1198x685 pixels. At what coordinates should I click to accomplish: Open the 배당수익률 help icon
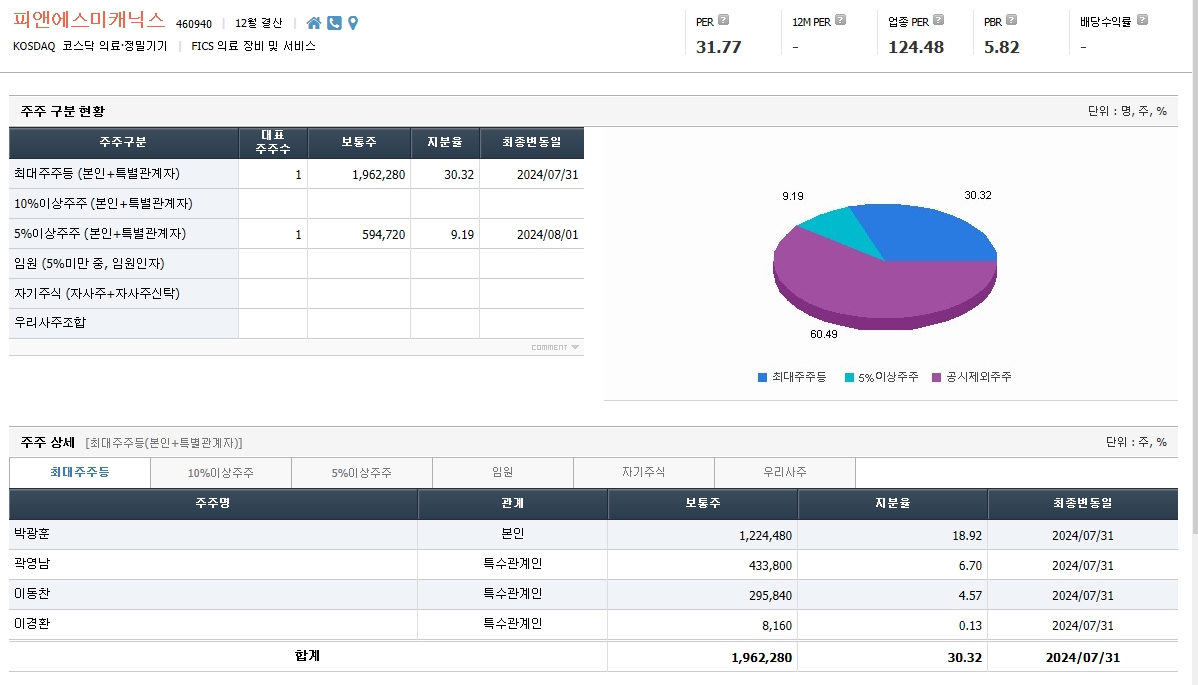(x=1142, y=20)
